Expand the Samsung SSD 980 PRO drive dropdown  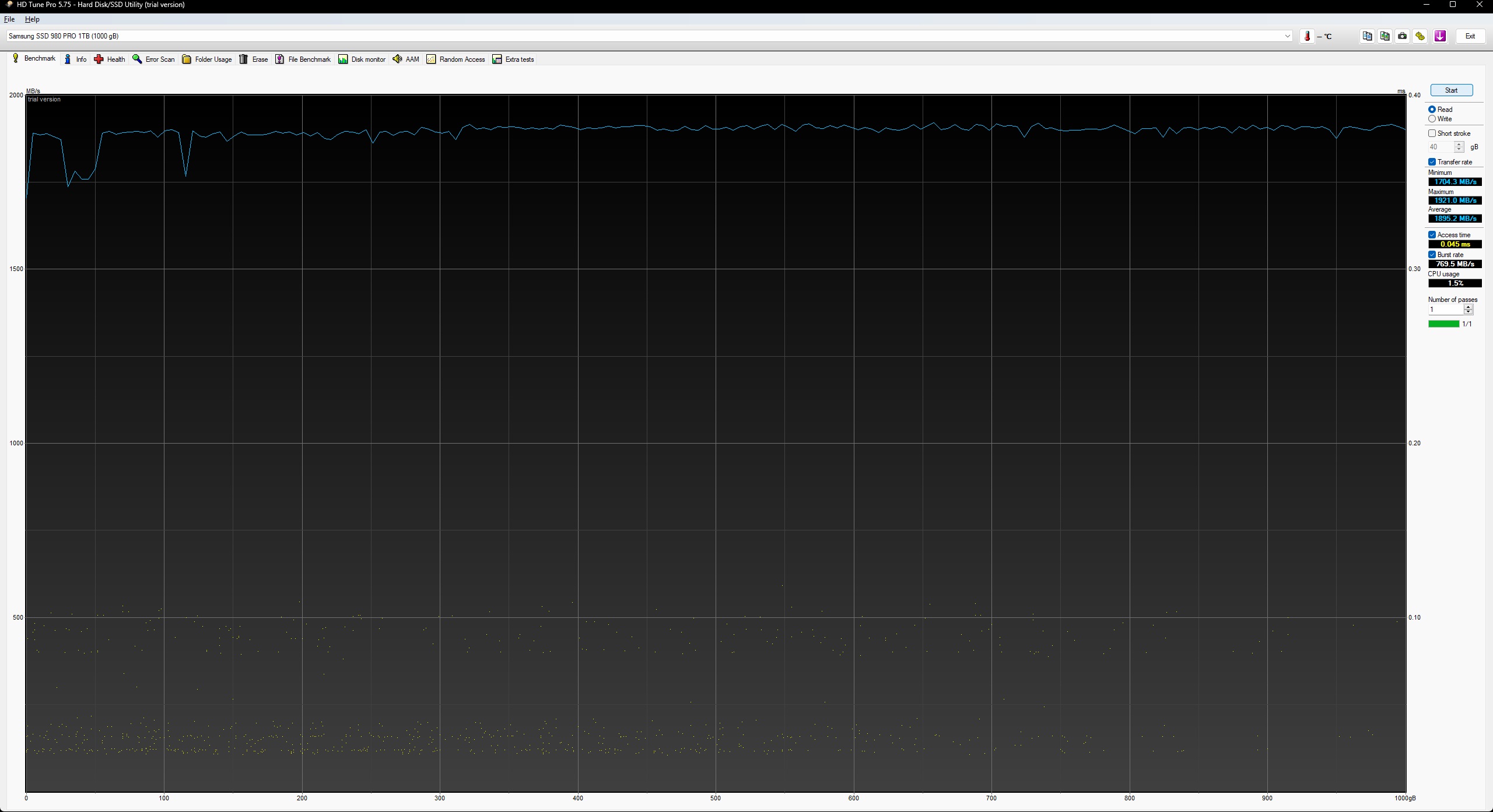(1287, 36)
